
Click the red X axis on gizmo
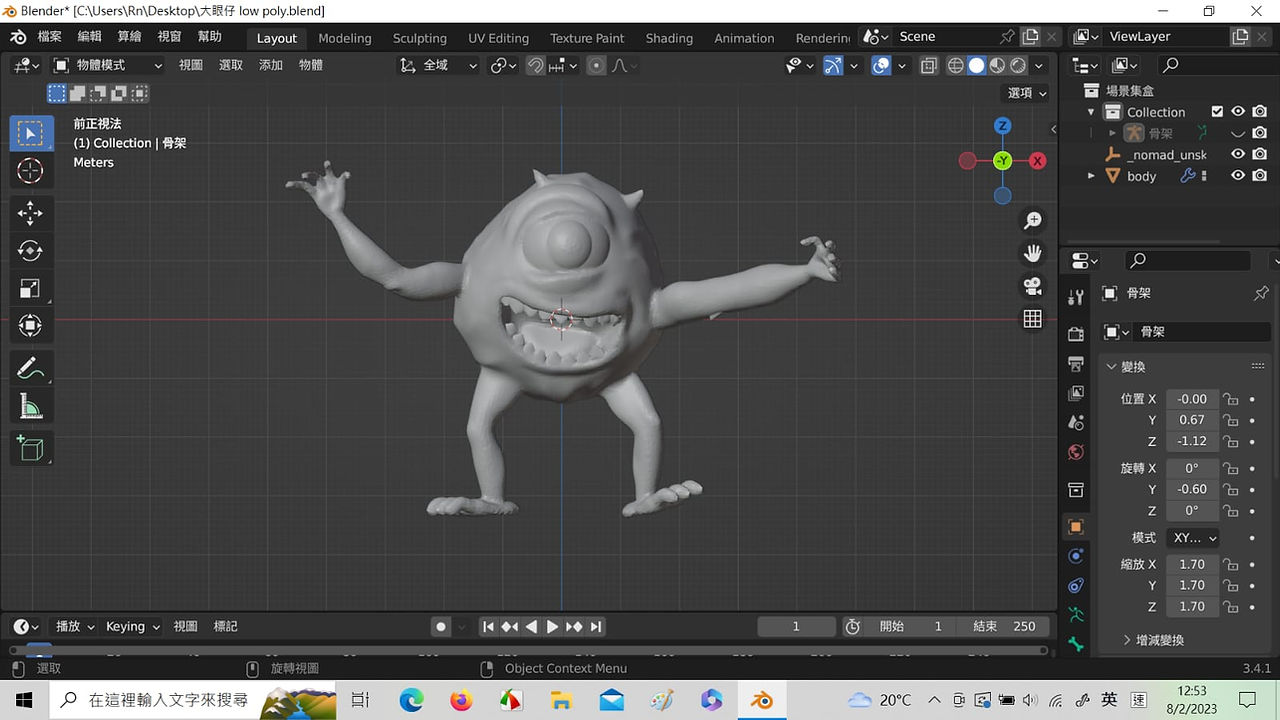(1038, 160)
